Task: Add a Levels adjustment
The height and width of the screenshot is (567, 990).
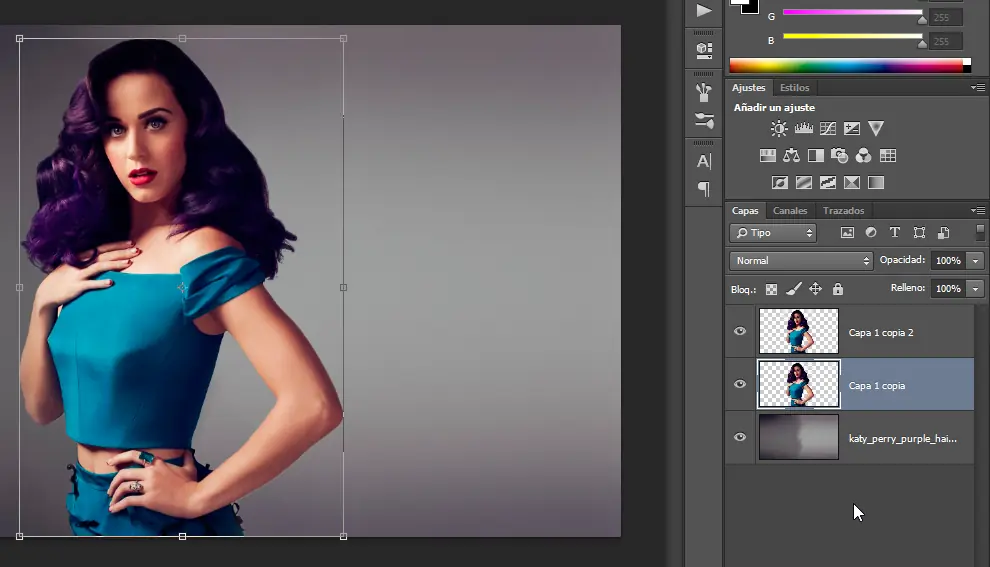Action: pyautogui.click(x=804, y=129)
